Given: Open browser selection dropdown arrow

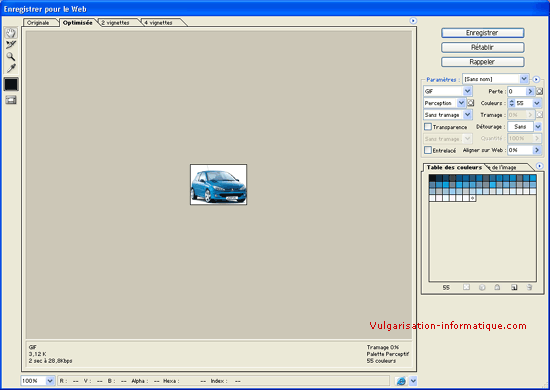Looking at the screenshot, I should coord(413,381).
